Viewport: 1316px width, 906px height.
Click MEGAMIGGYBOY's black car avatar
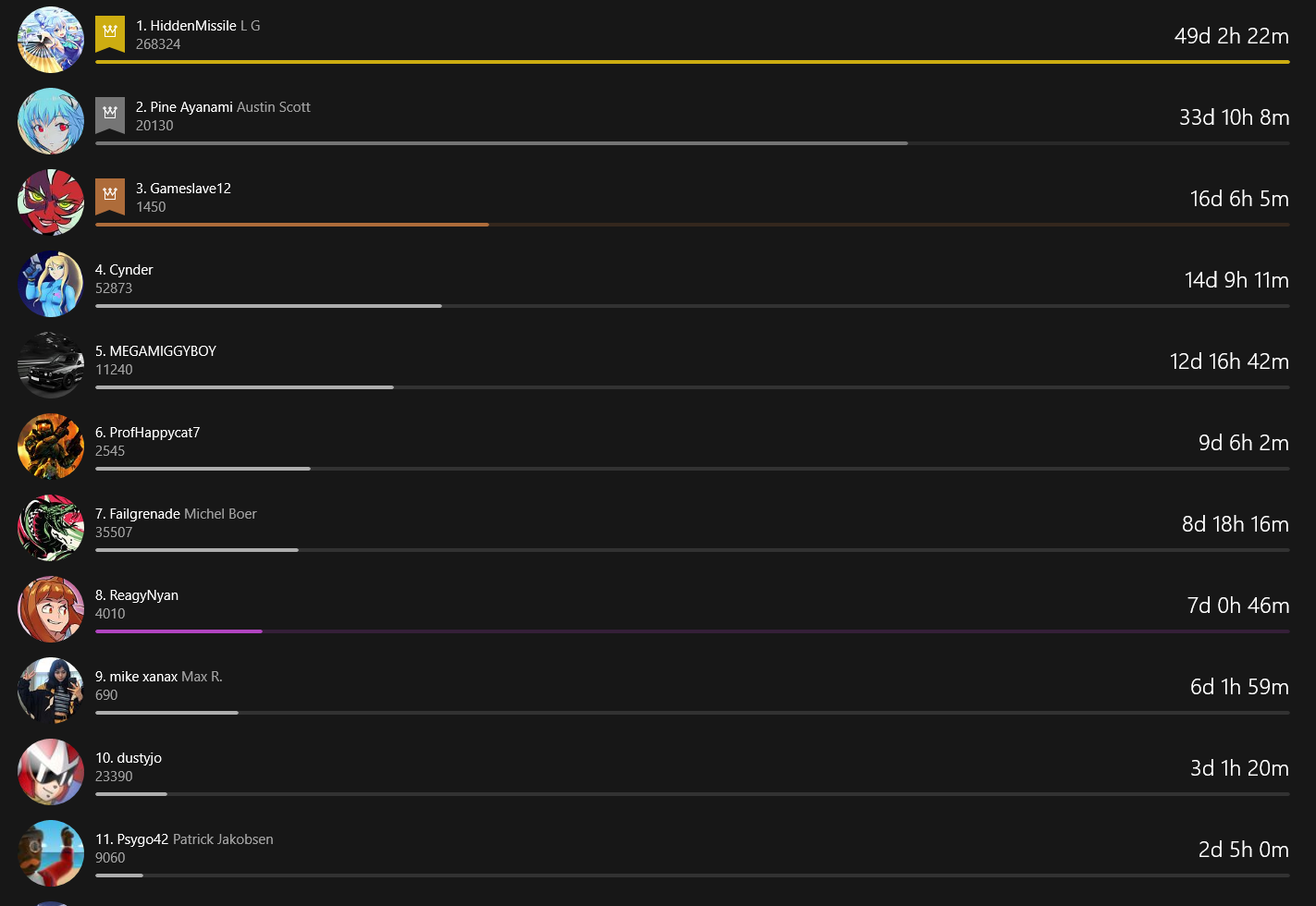51,365
